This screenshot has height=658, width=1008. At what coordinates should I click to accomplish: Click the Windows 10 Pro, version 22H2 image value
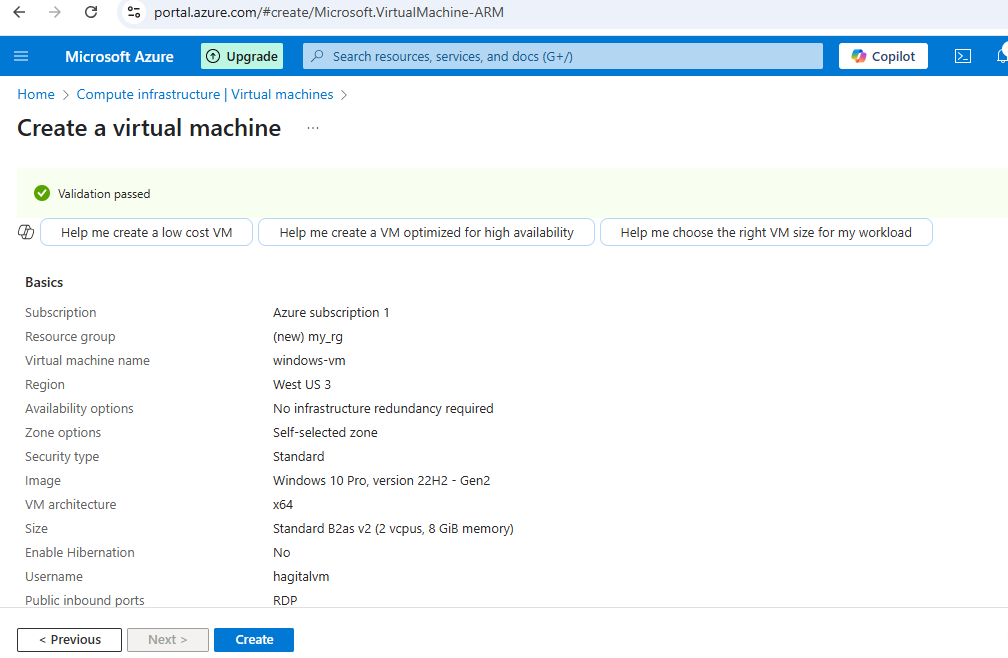pos(381,481)
